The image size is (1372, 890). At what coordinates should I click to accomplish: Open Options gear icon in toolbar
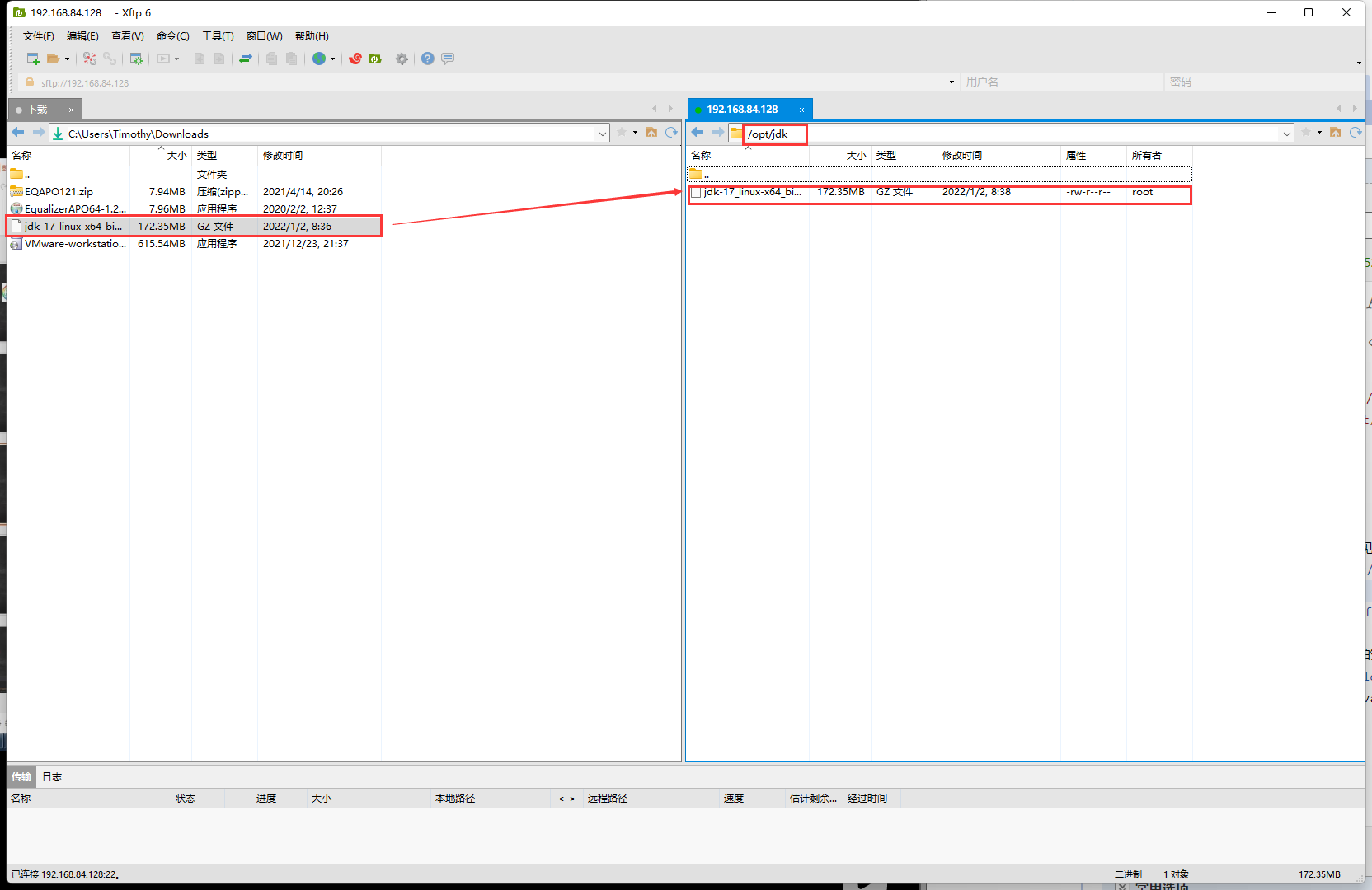(402, 59)
